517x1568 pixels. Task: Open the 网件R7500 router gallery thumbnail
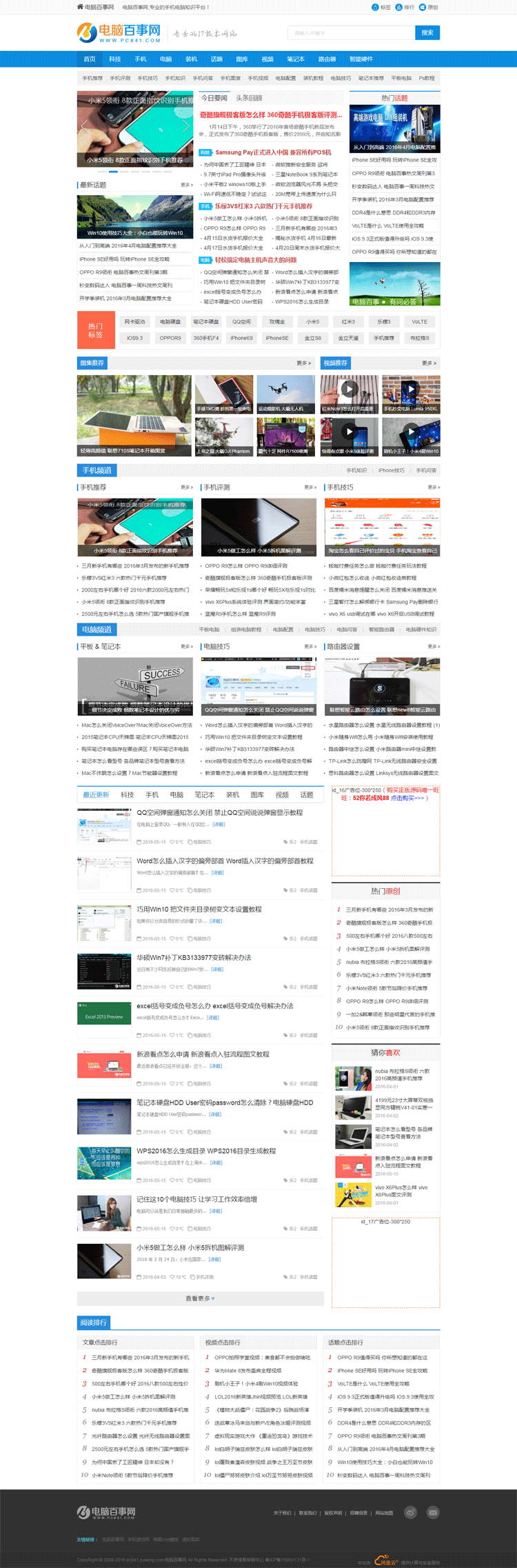click(x=286, y=437)
